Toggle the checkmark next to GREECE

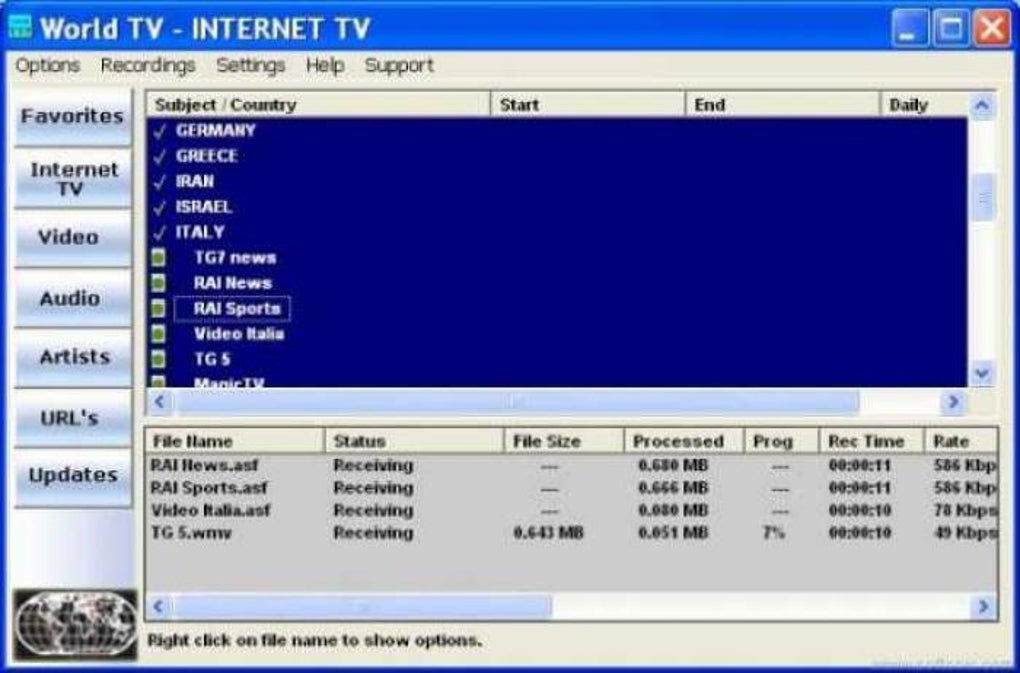tap(159, 156)
